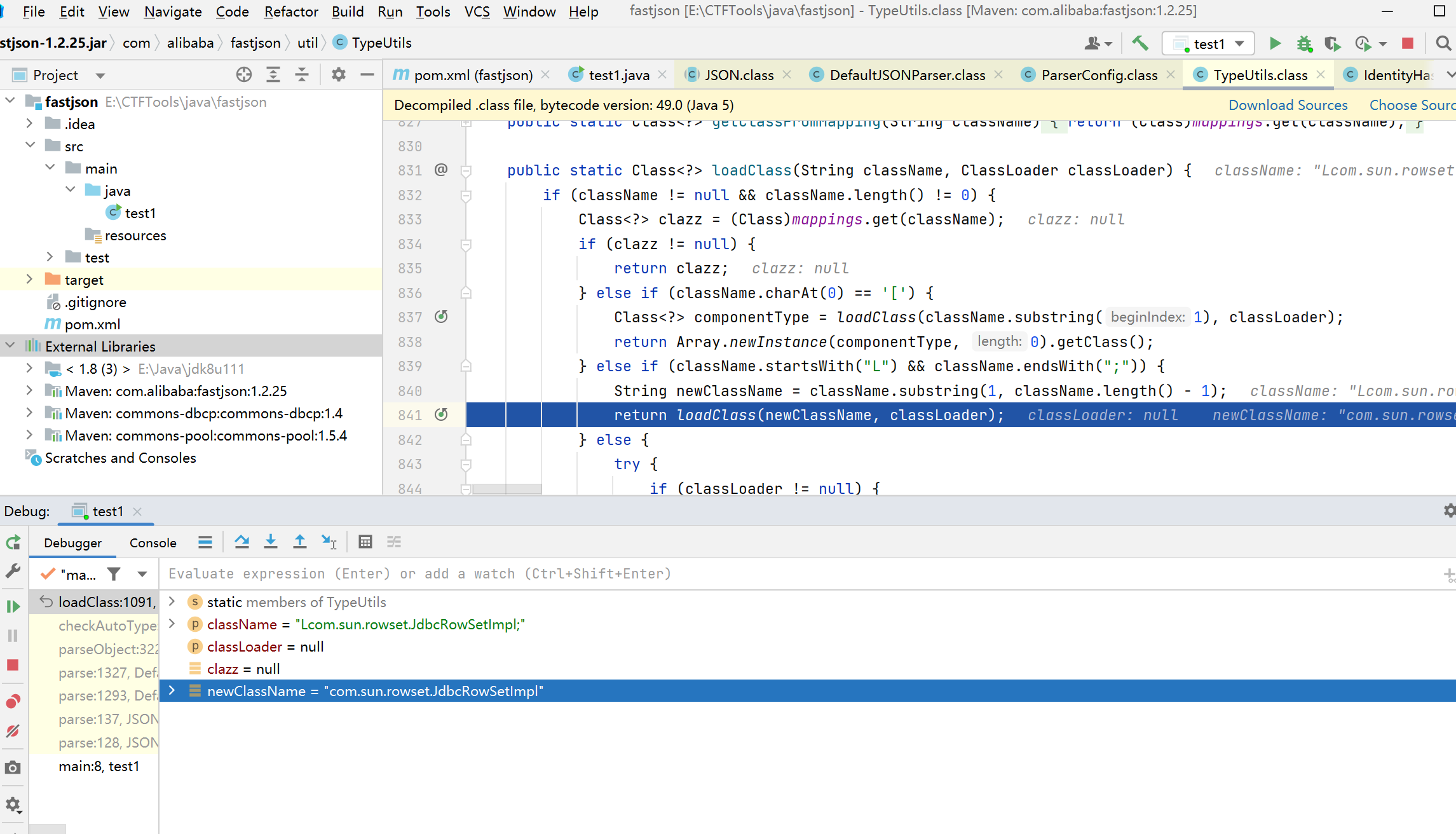Image resolution: width=1456 pixels, height=834 pixels.
Task: Expand the target folder
Action: (29, 279)
